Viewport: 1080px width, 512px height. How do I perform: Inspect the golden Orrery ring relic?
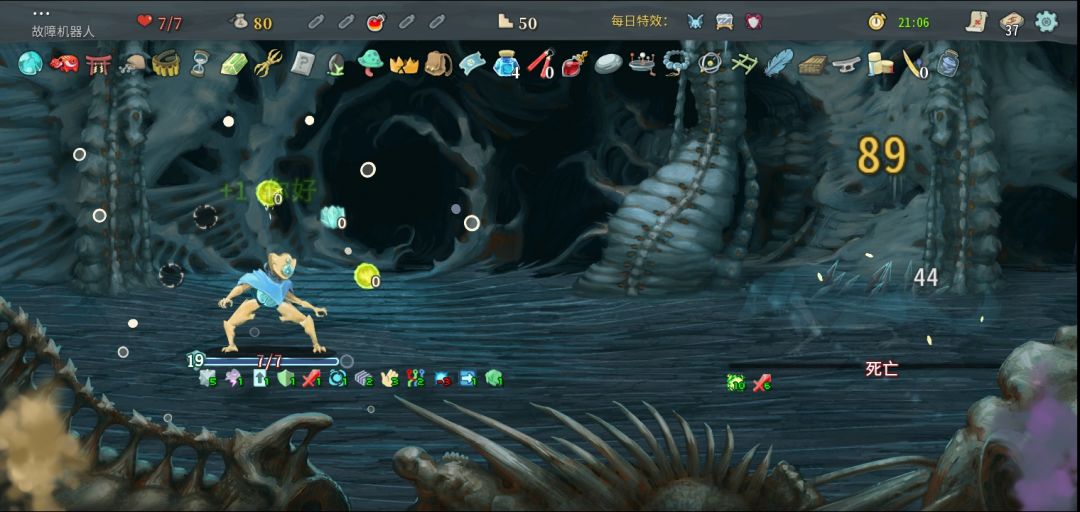click(x=710, y=64)
